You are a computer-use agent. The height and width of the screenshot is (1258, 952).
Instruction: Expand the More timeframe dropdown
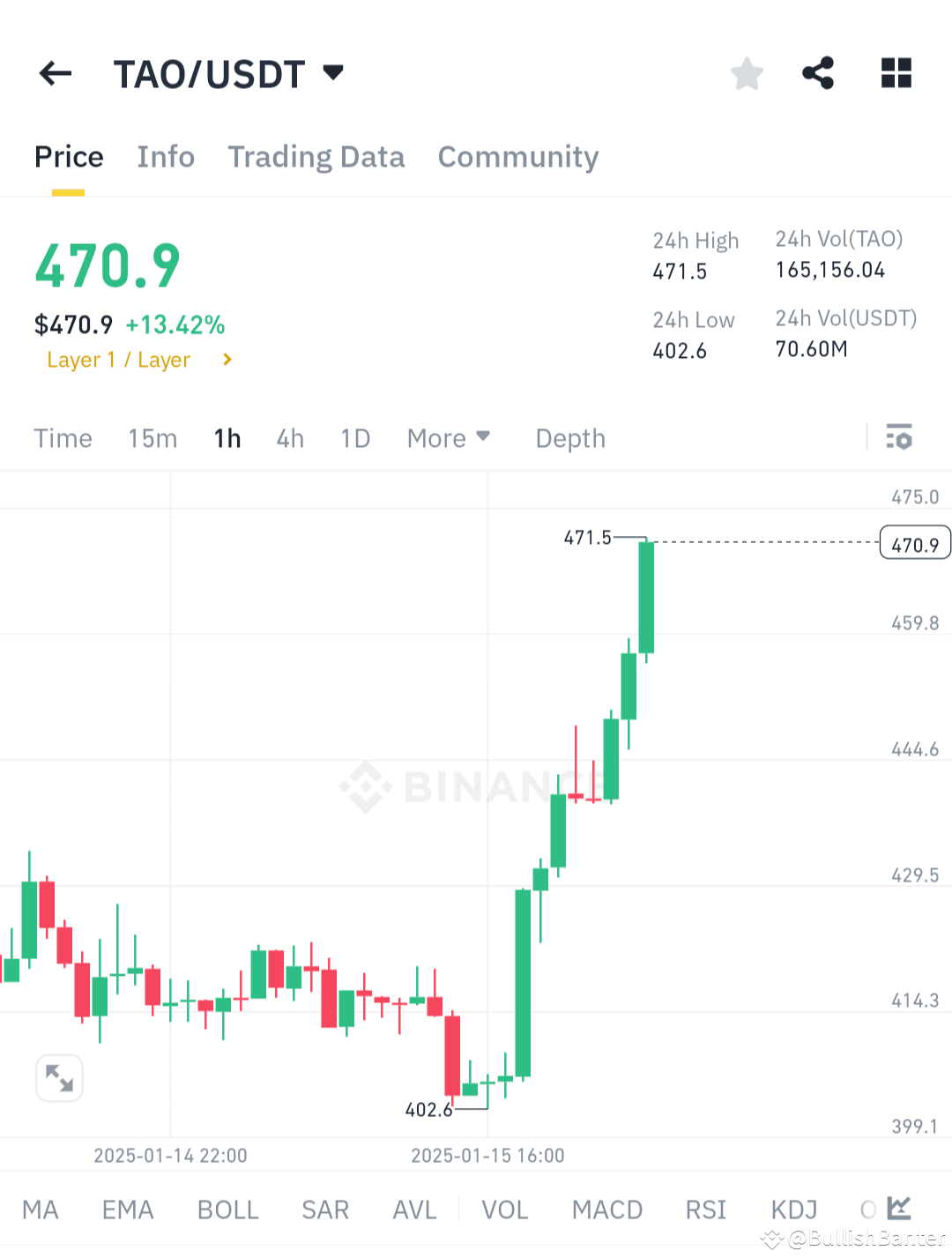click(x=449, y=437)
